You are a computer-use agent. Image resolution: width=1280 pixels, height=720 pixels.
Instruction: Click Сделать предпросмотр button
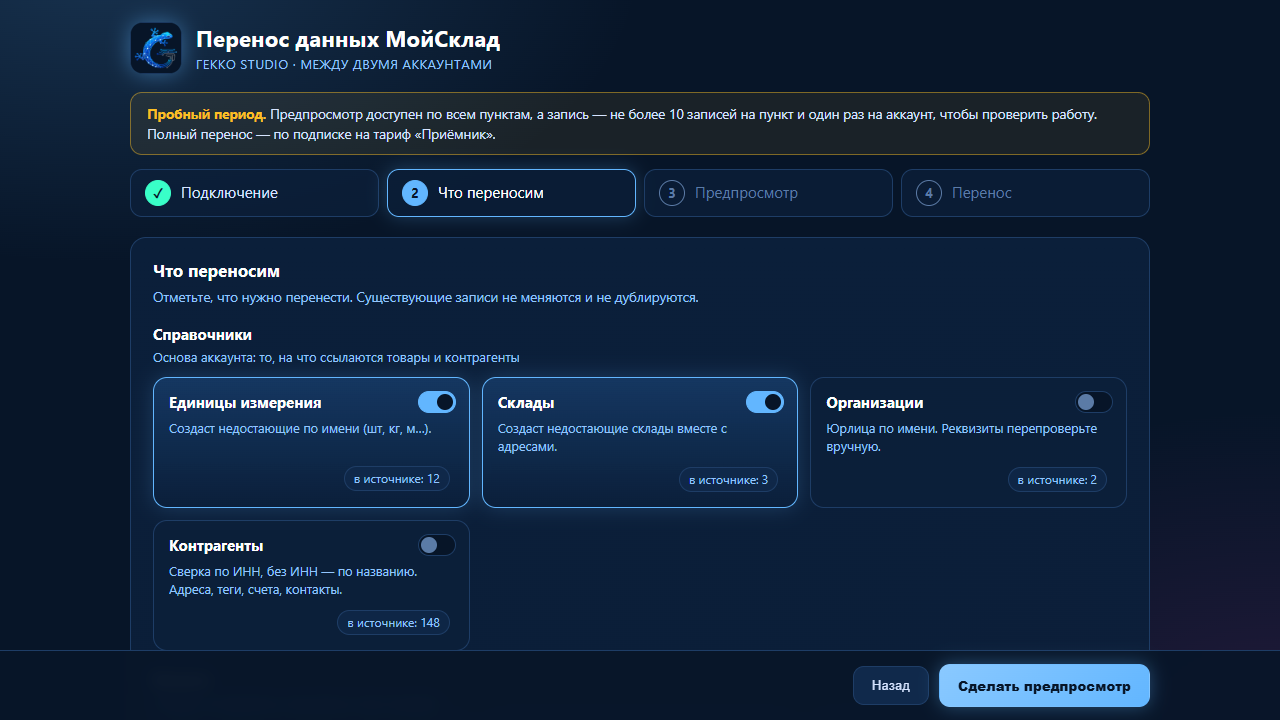1044,686
